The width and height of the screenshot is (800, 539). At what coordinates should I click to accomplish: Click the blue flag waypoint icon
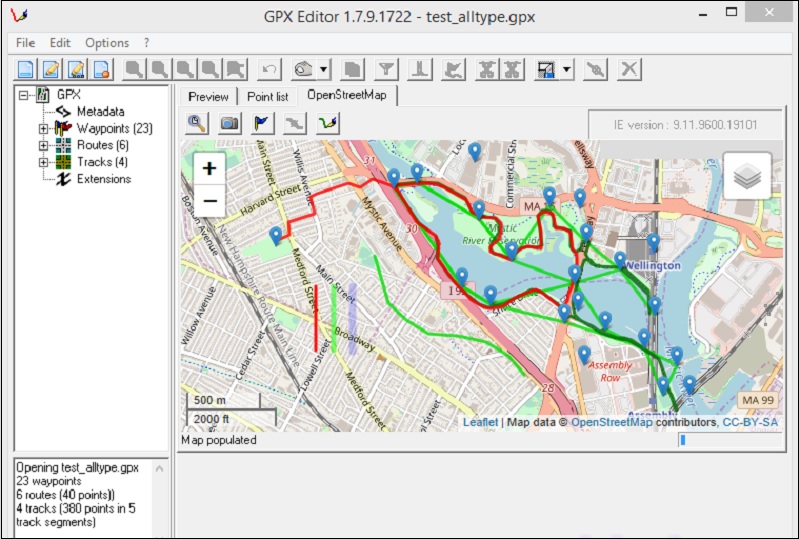[x=262, y=123]
